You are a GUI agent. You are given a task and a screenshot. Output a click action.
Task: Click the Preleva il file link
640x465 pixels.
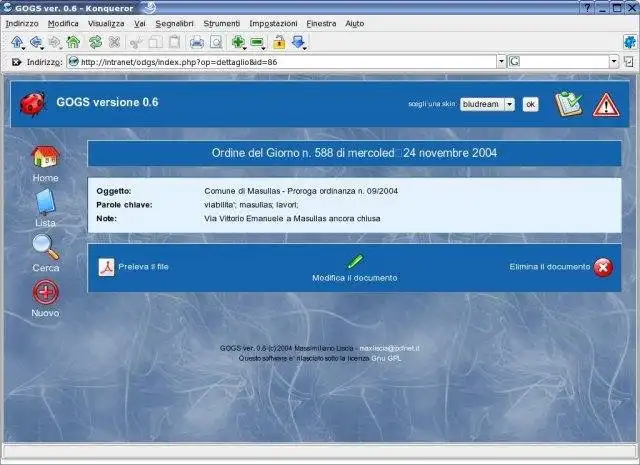143,267
